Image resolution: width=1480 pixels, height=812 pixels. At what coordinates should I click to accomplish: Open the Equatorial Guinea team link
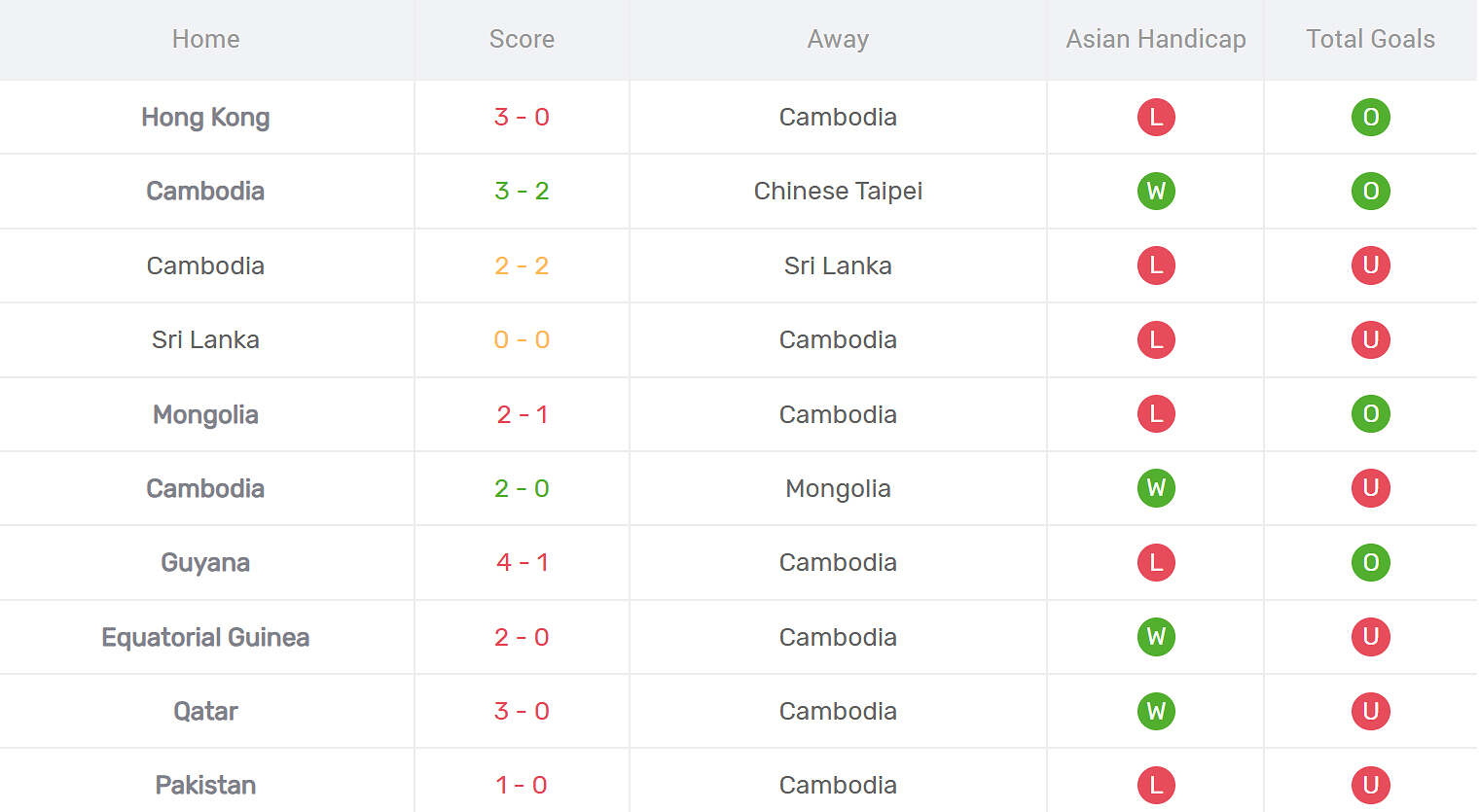tap(205, 637)
